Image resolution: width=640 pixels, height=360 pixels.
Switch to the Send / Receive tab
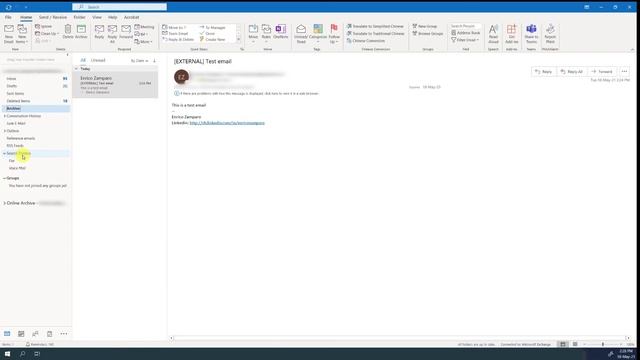point(53,17)
